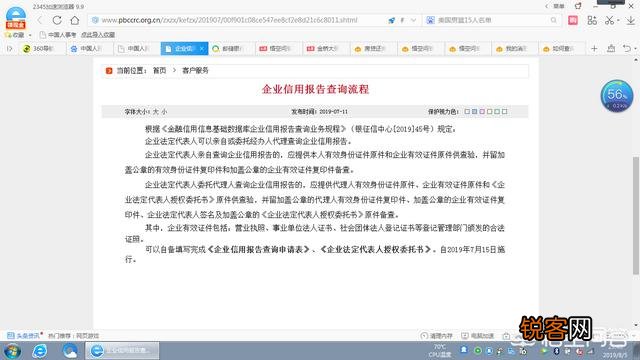Click the 56% floating accelerator ball

(x=617, y=96)
